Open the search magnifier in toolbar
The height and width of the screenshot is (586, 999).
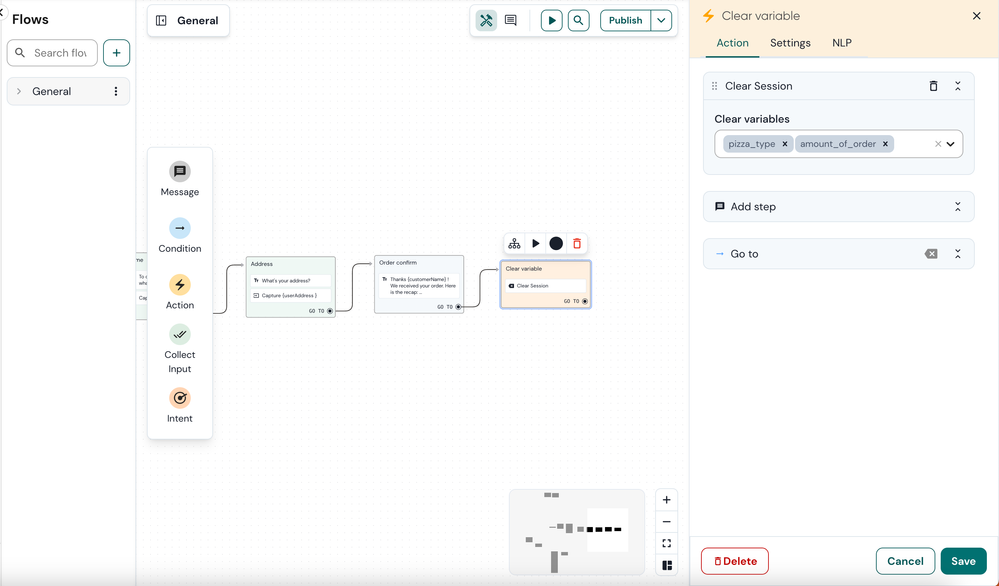pyautogui.click(x=579, y=20)
